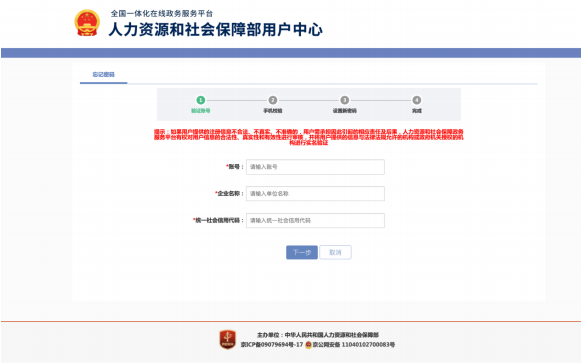Click the 主办单位 footer text

[318, 335]
